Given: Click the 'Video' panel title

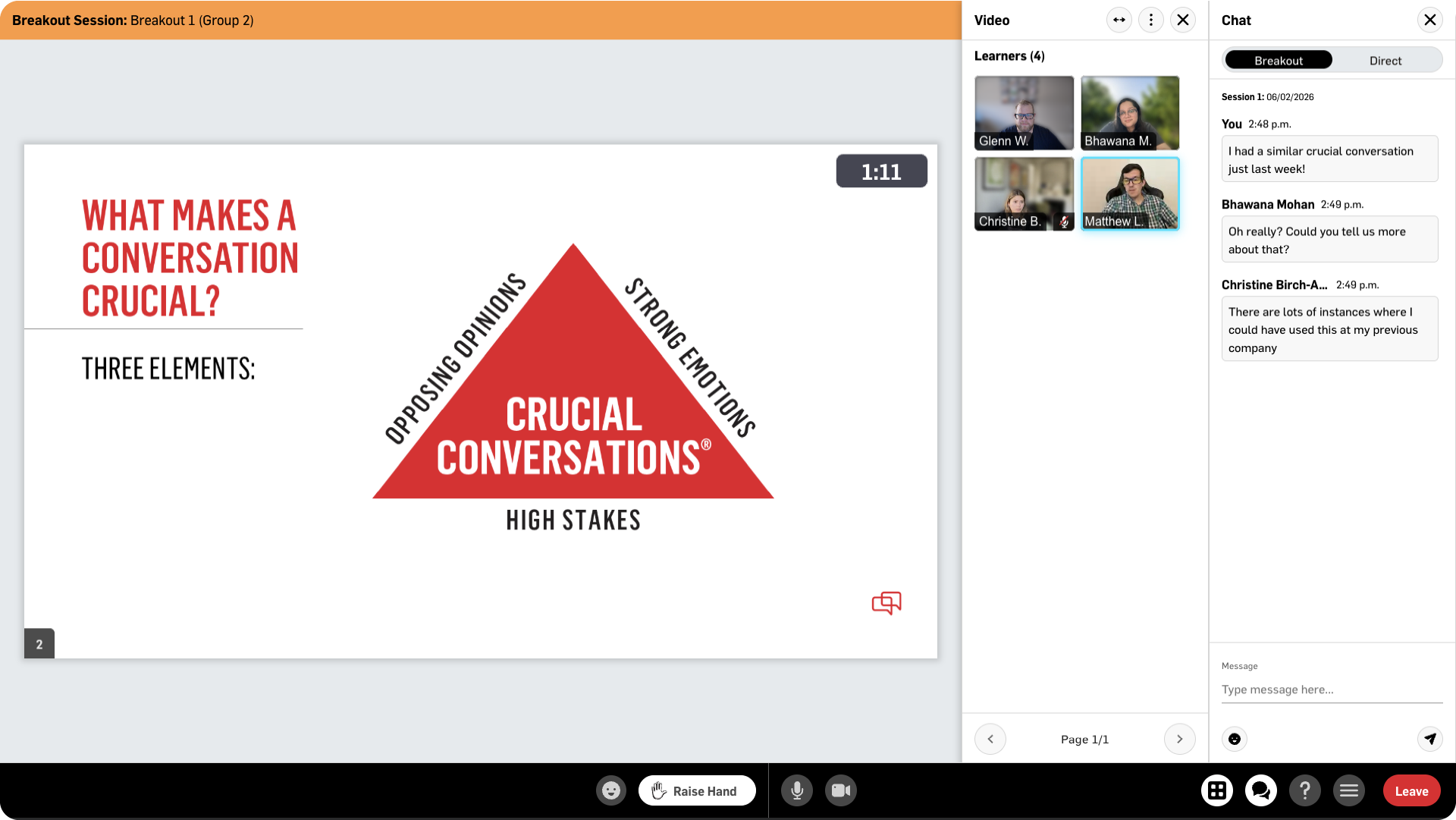Looking at the screenshot, I should click(992, 20).
